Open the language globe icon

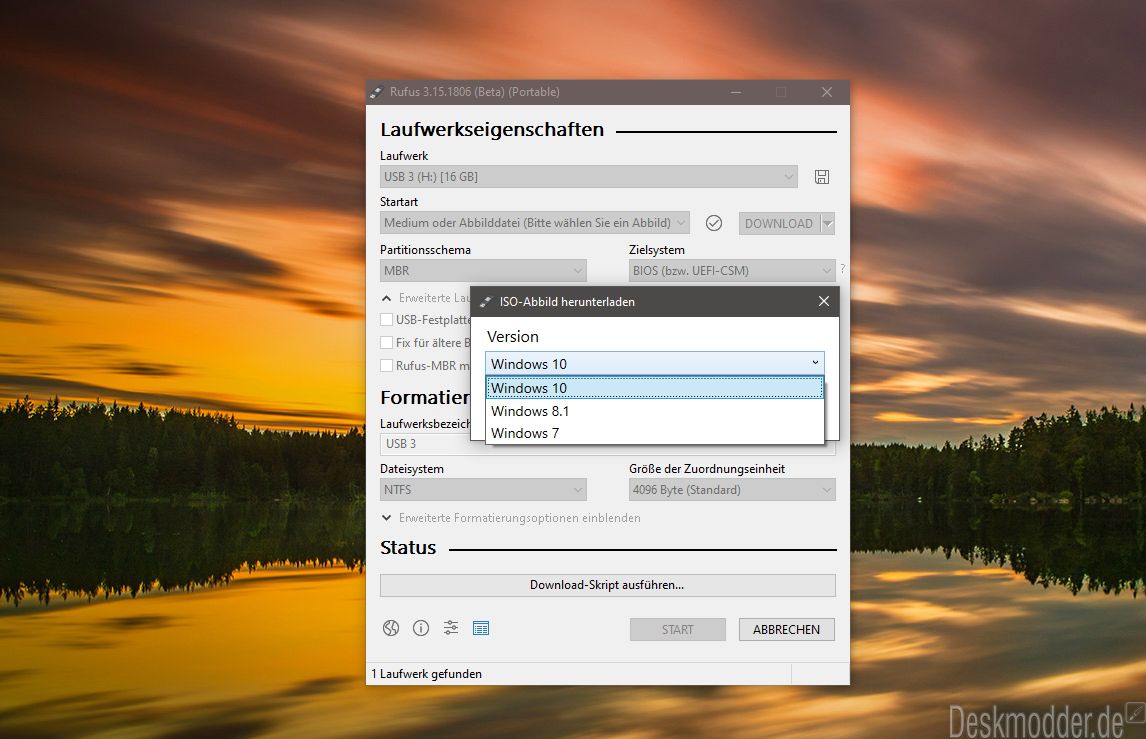(391, 628)
